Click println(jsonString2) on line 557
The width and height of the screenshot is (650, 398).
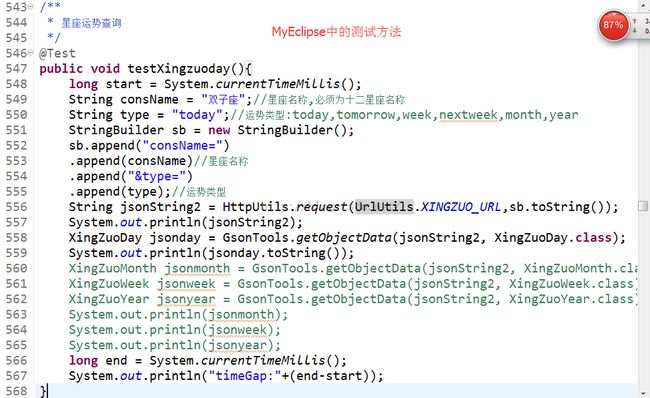226,222
